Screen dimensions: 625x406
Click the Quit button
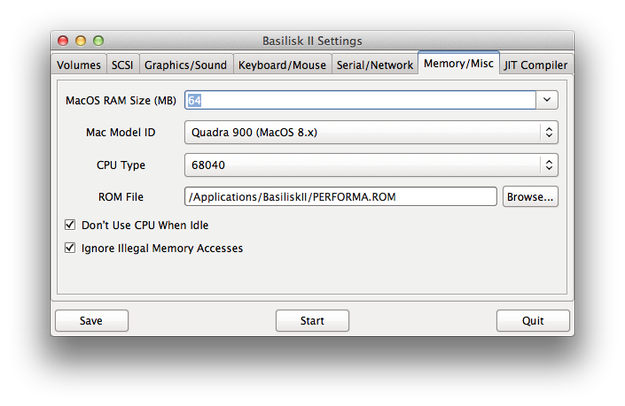533,321
